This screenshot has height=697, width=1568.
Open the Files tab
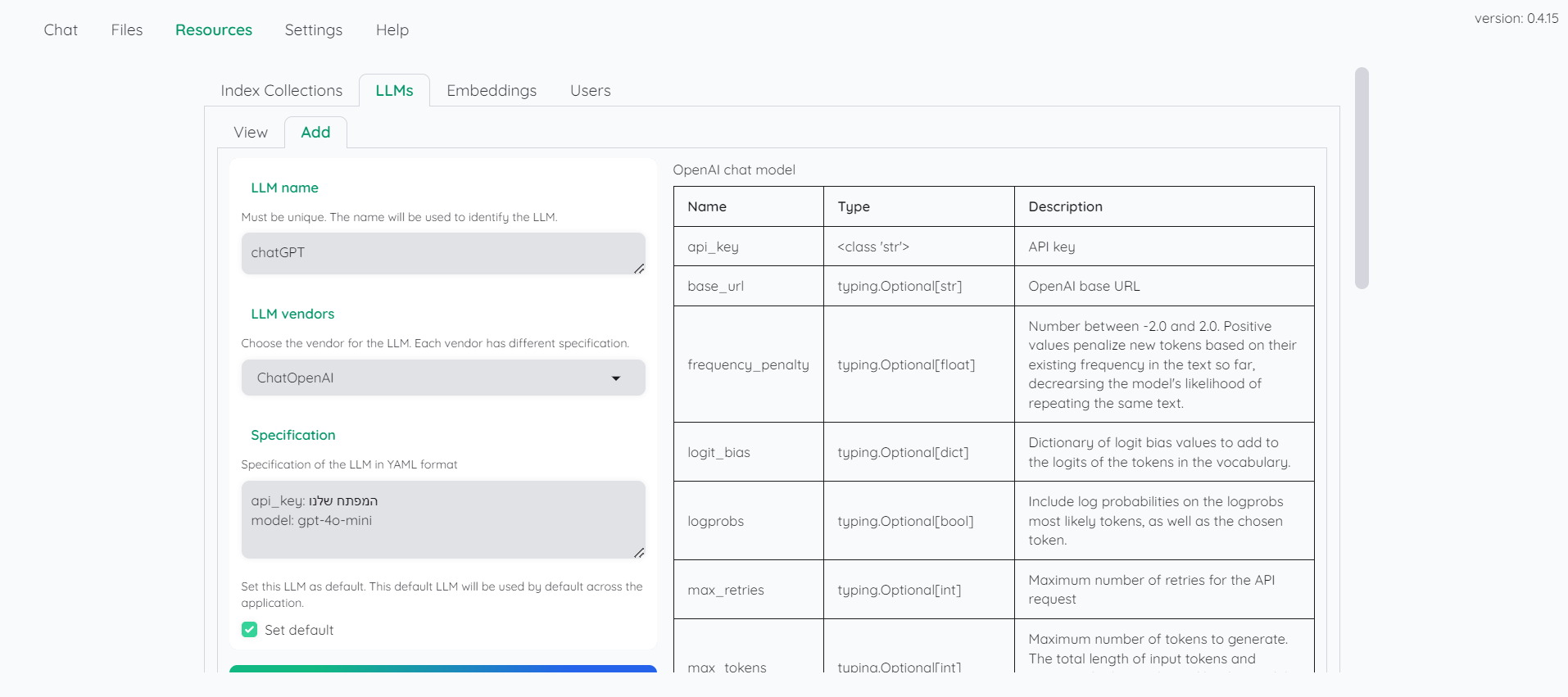(127, 30)
